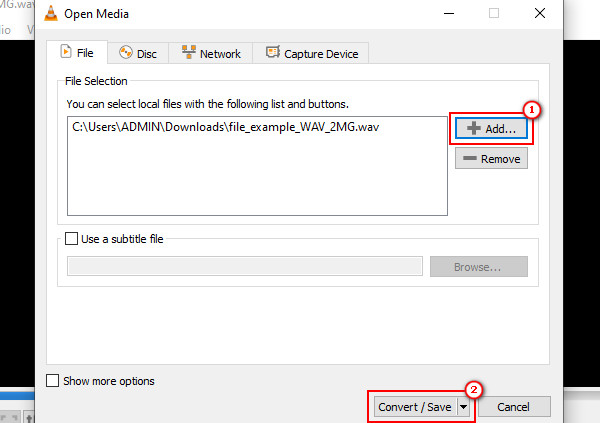Tick the Show more options checkbox
The height and width of the screenshot is (423, 600).
point(52,381)
